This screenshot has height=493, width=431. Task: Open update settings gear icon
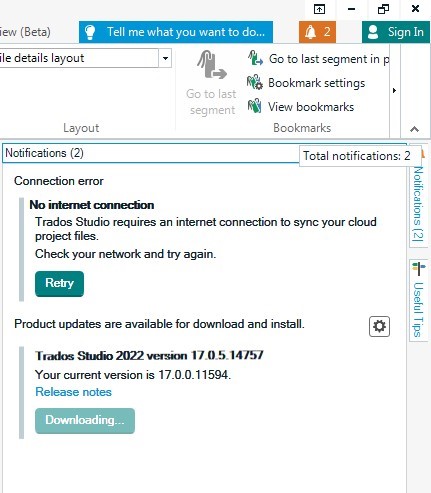tap(379, 326)
